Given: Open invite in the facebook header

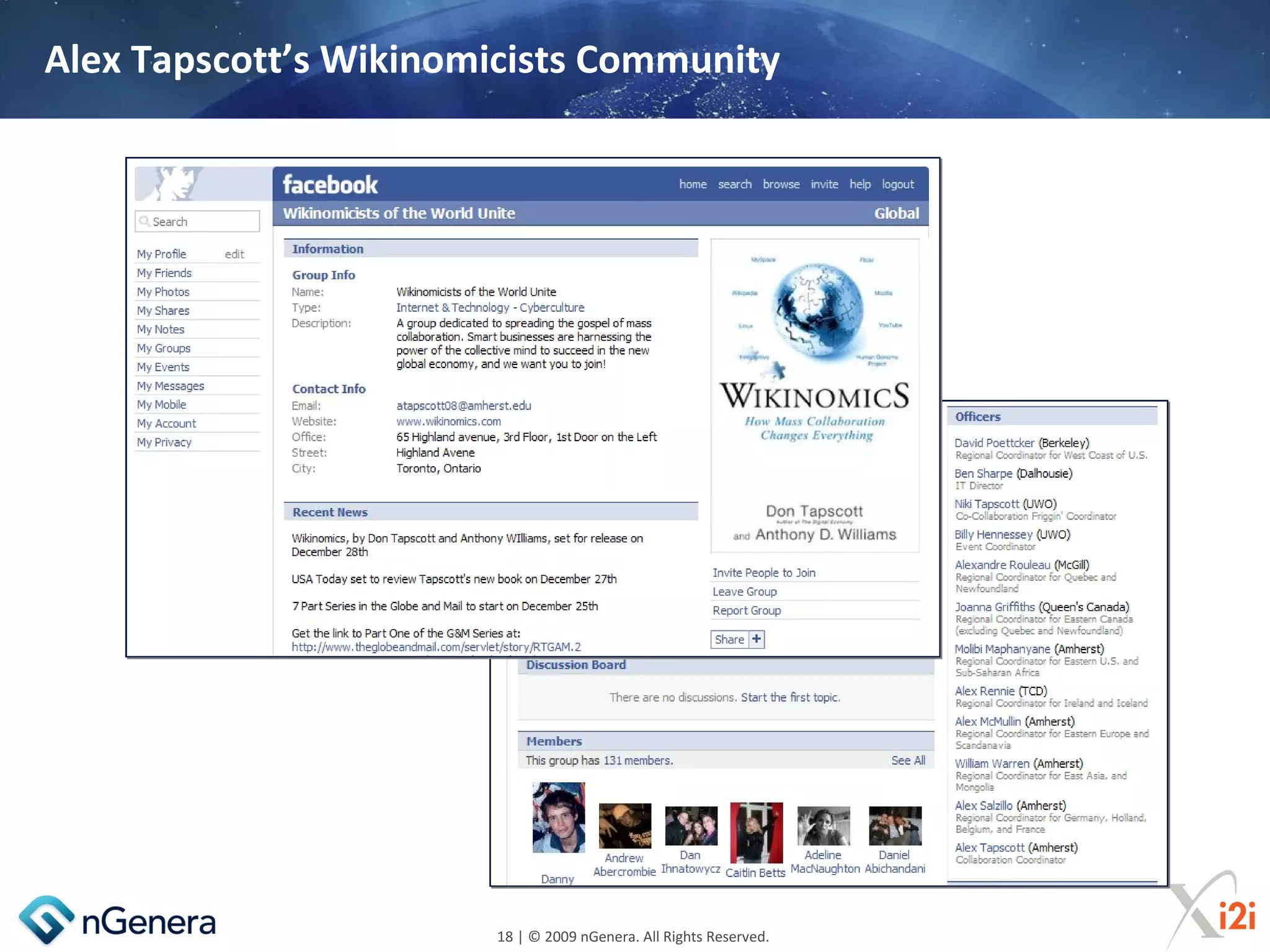Looking at the screenshot, I should click(825, 184).
